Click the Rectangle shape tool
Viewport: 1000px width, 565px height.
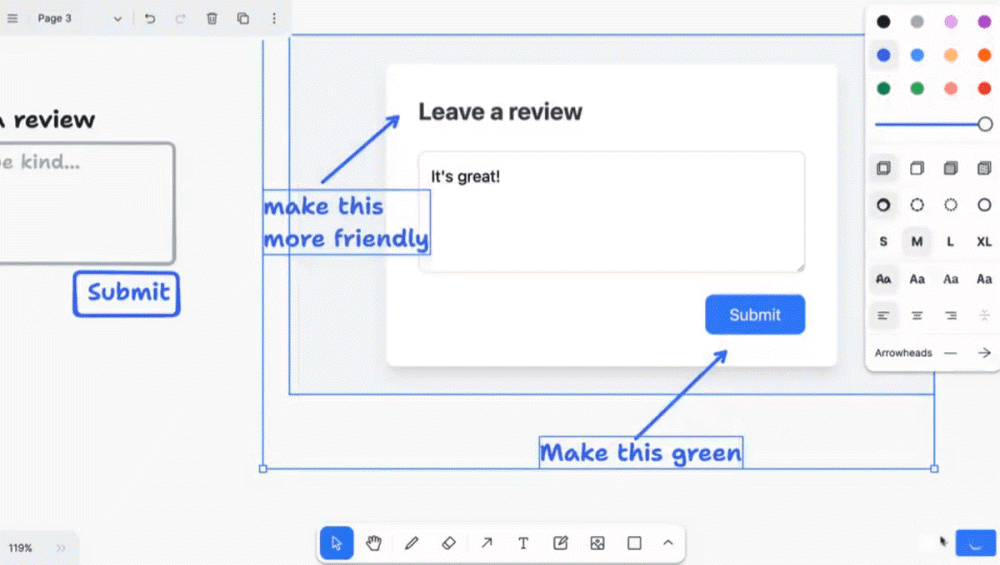pyautogui.click(x=634, y=543)
